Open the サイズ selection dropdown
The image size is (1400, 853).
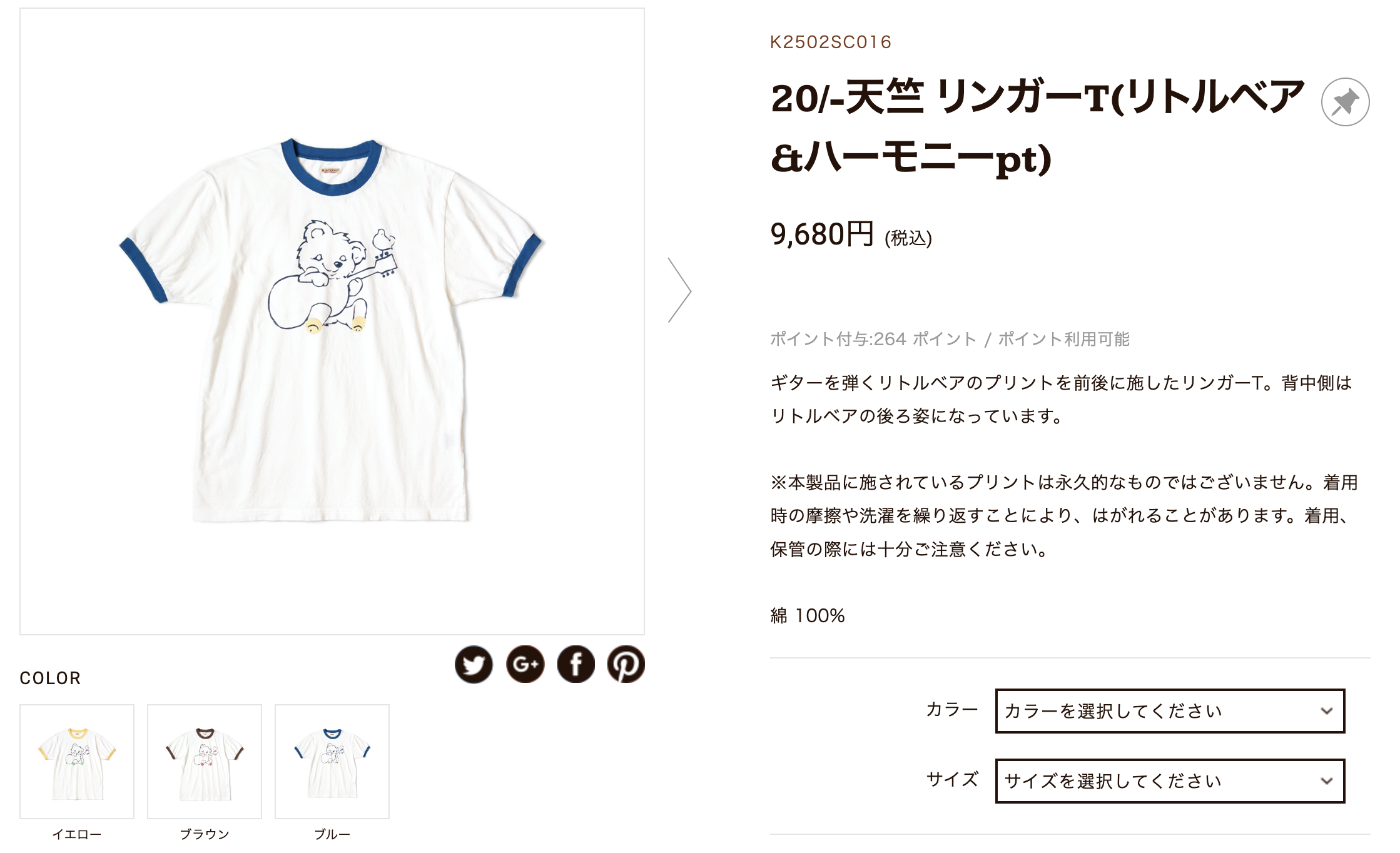[x=1170, y=781]
